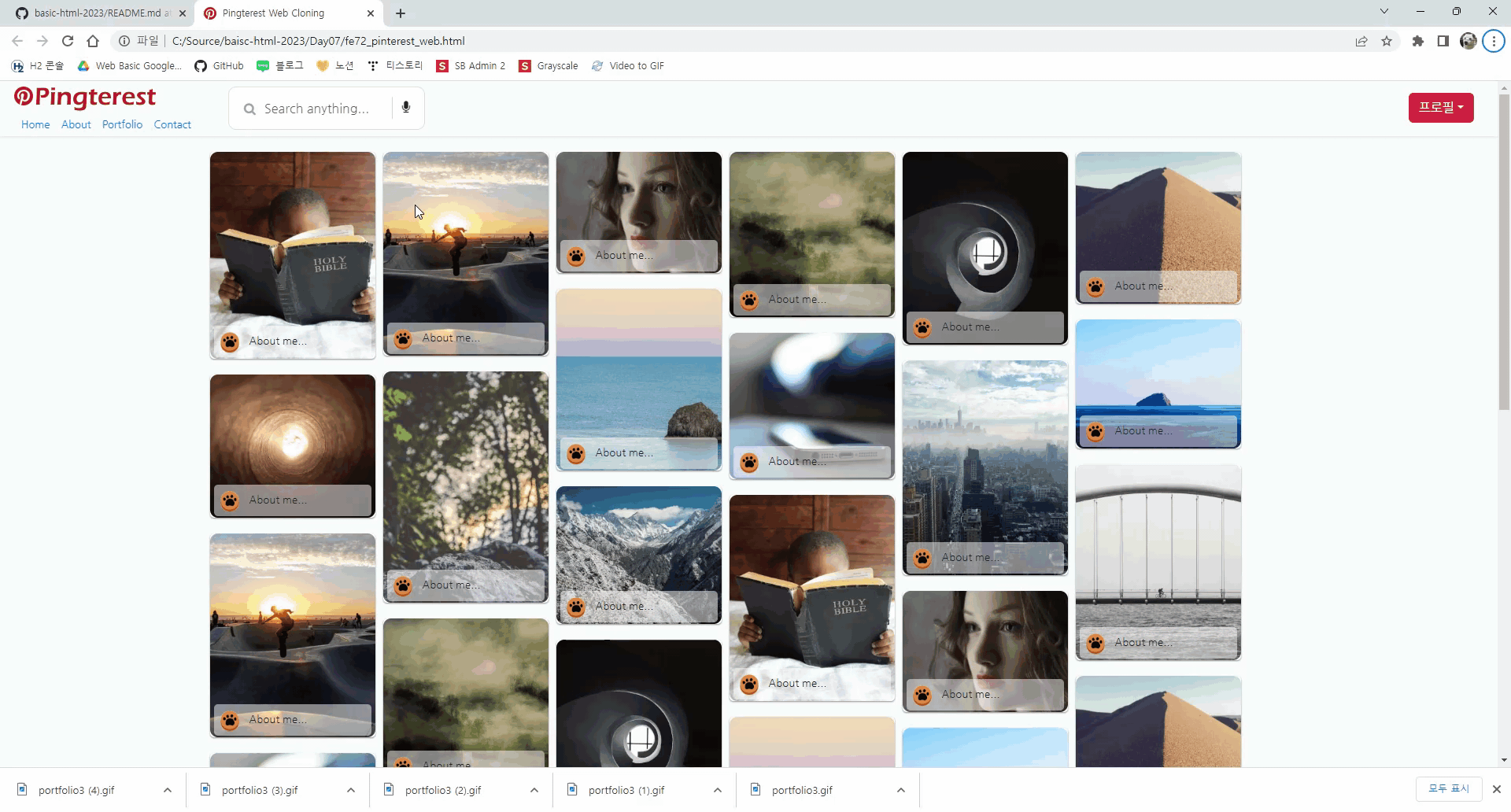Open the Grayscale bookmark
The image size is (1511, 812).
tap(549, 66)
